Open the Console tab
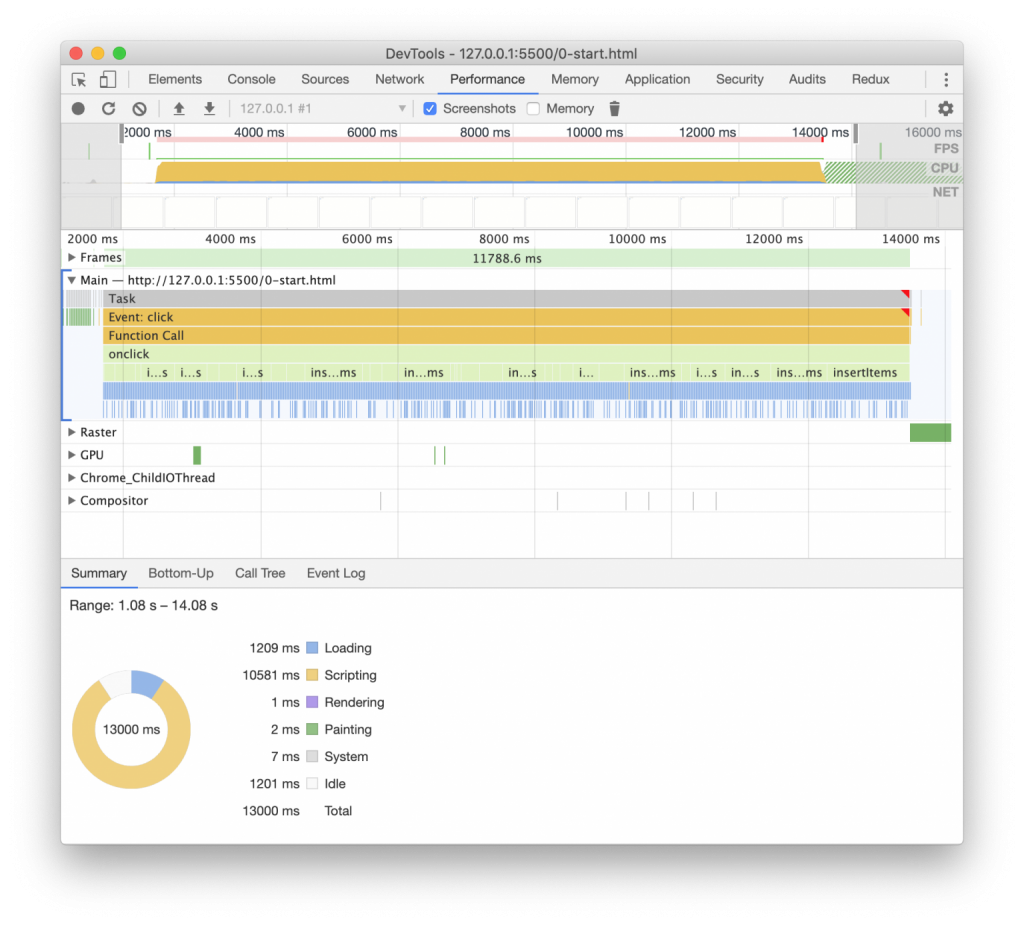Screen dimensions: 1024x925 point(251,79)
